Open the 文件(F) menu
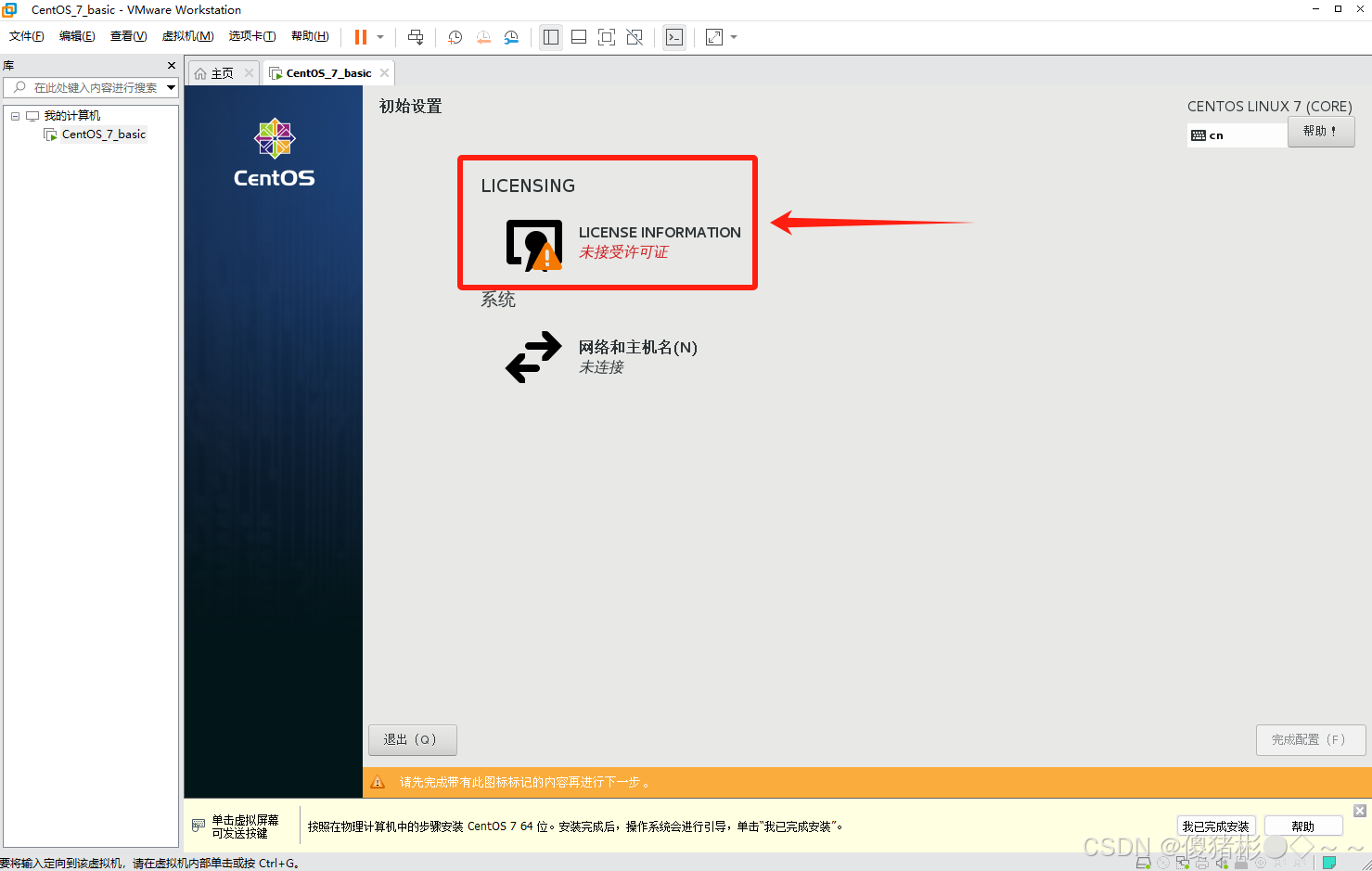 click(x=27, y=36)
